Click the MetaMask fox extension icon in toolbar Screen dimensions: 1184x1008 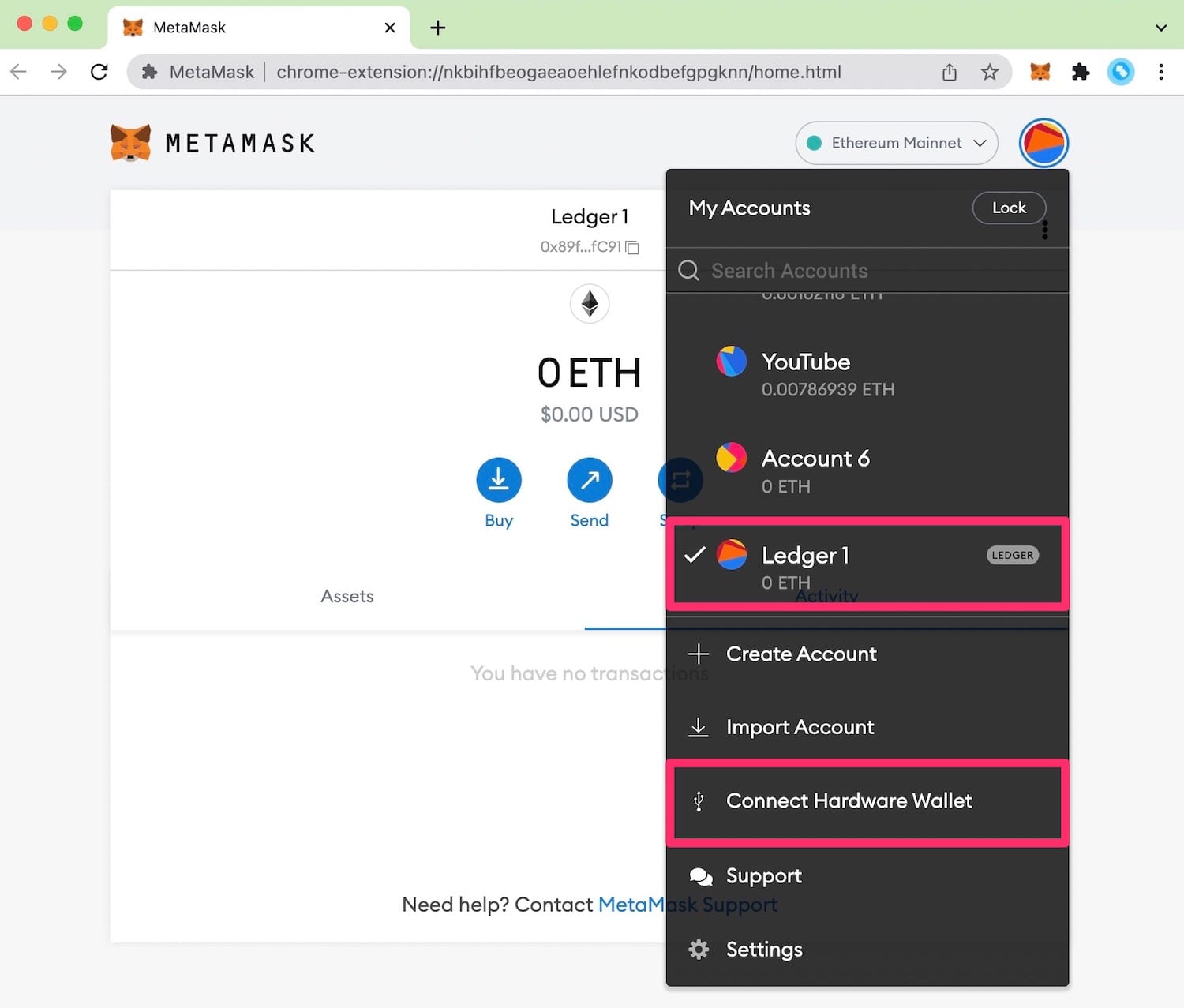pos(1040,72)
